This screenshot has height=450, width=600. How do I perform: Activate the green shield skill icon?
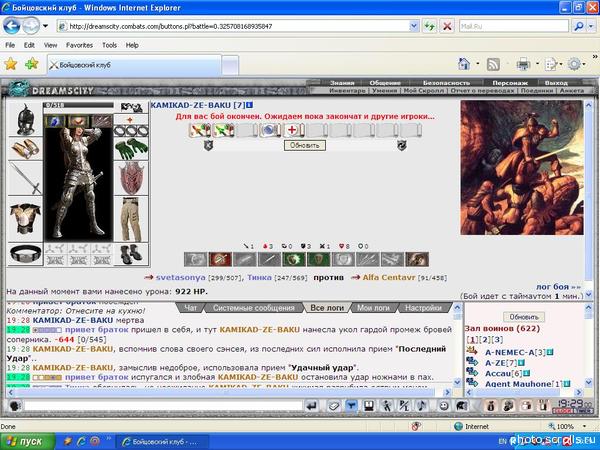point(318,259)
